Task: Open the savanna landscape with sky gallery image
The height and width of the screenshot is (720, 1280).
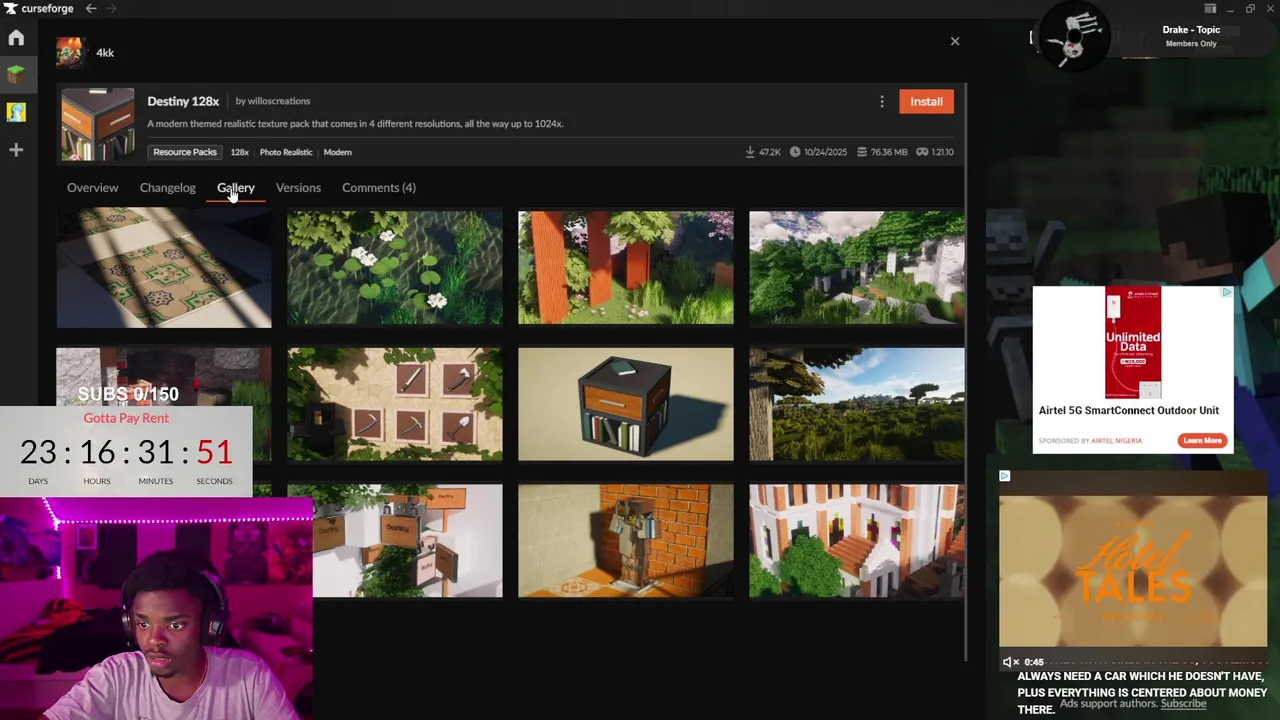Action: (x=857, y=404)
